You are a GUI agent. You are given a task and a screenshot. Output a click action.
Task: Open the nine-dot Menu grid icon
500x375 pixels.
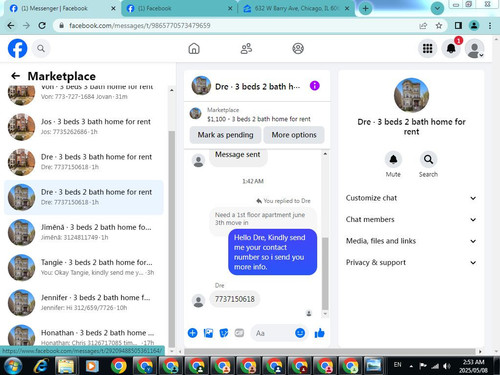tap(427, 49)
